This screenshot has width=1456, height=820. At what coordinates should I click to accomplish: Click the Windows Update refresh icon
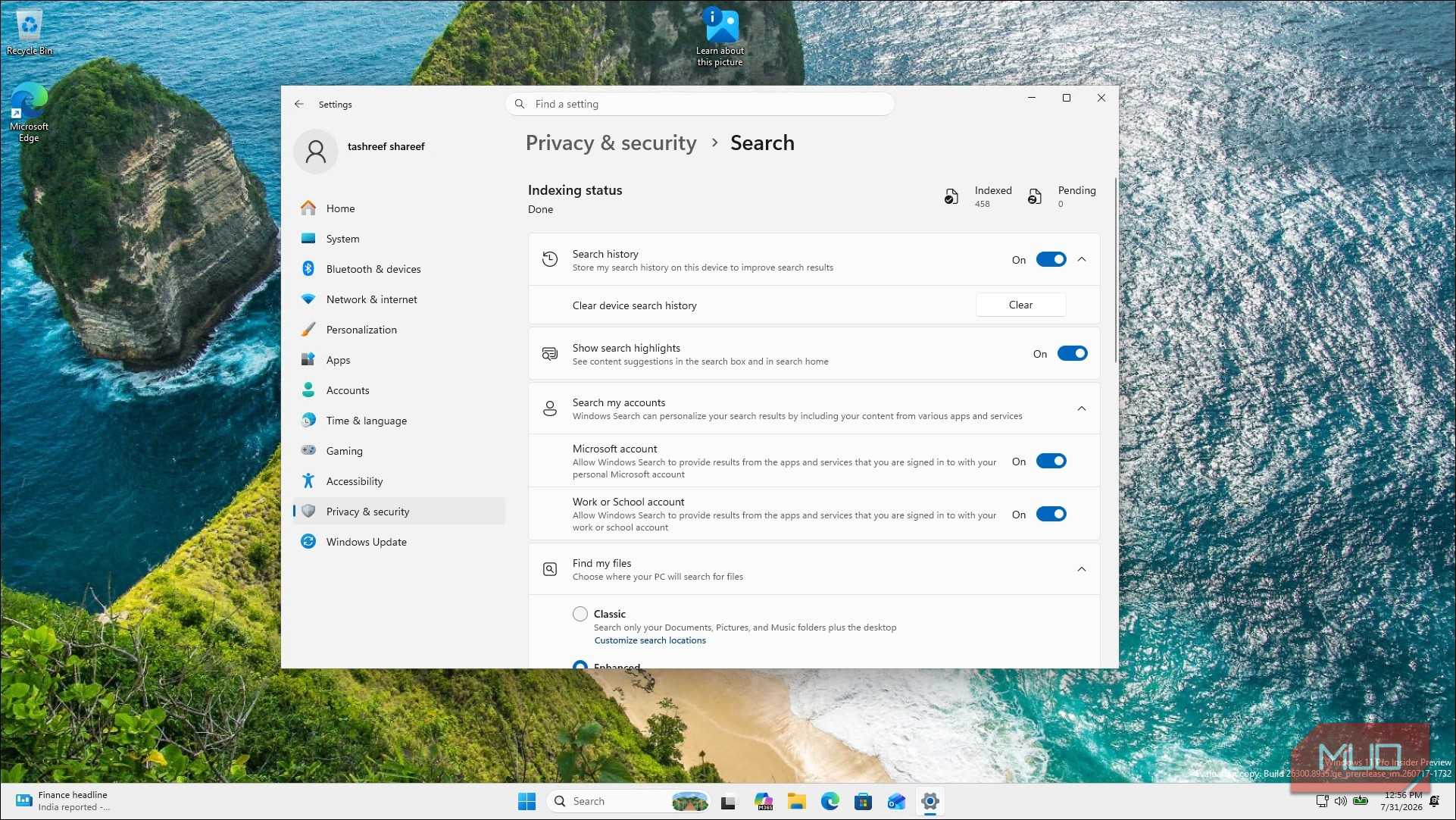(x=308, y=541)
